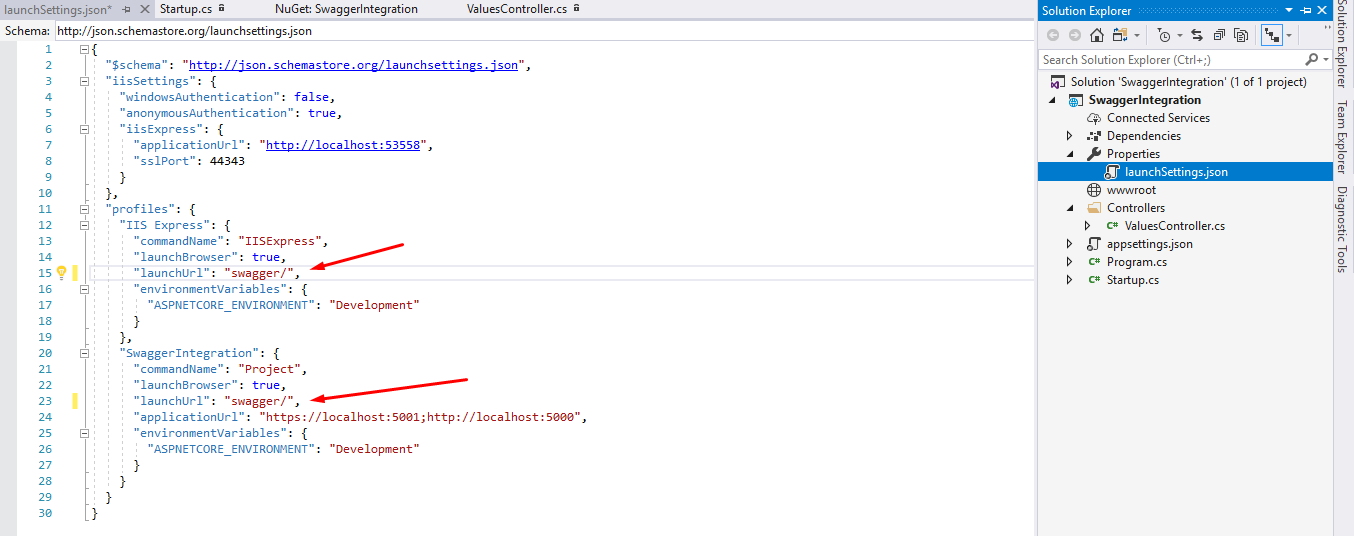Click the Visual Studio solution icon
The image size is (1354, 536).
[1057, 82]
